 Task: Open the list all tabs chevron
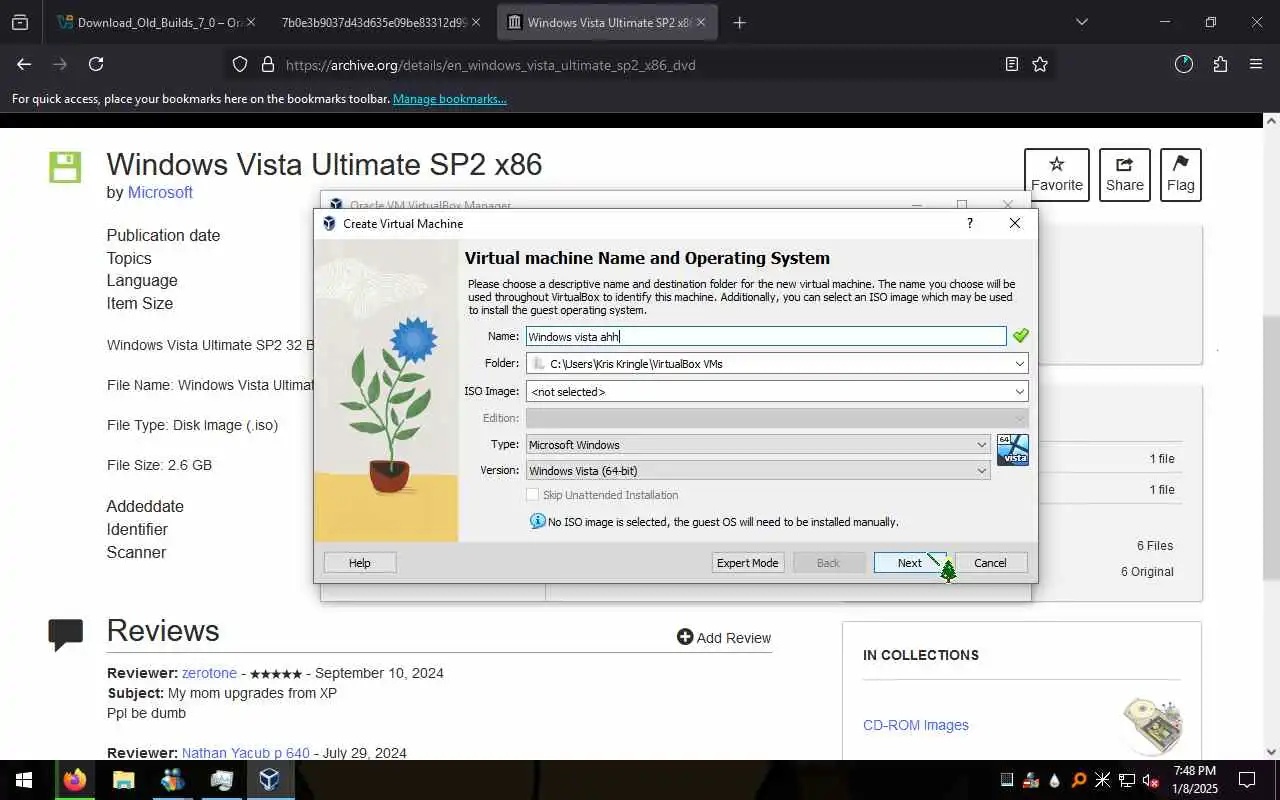1081,22
